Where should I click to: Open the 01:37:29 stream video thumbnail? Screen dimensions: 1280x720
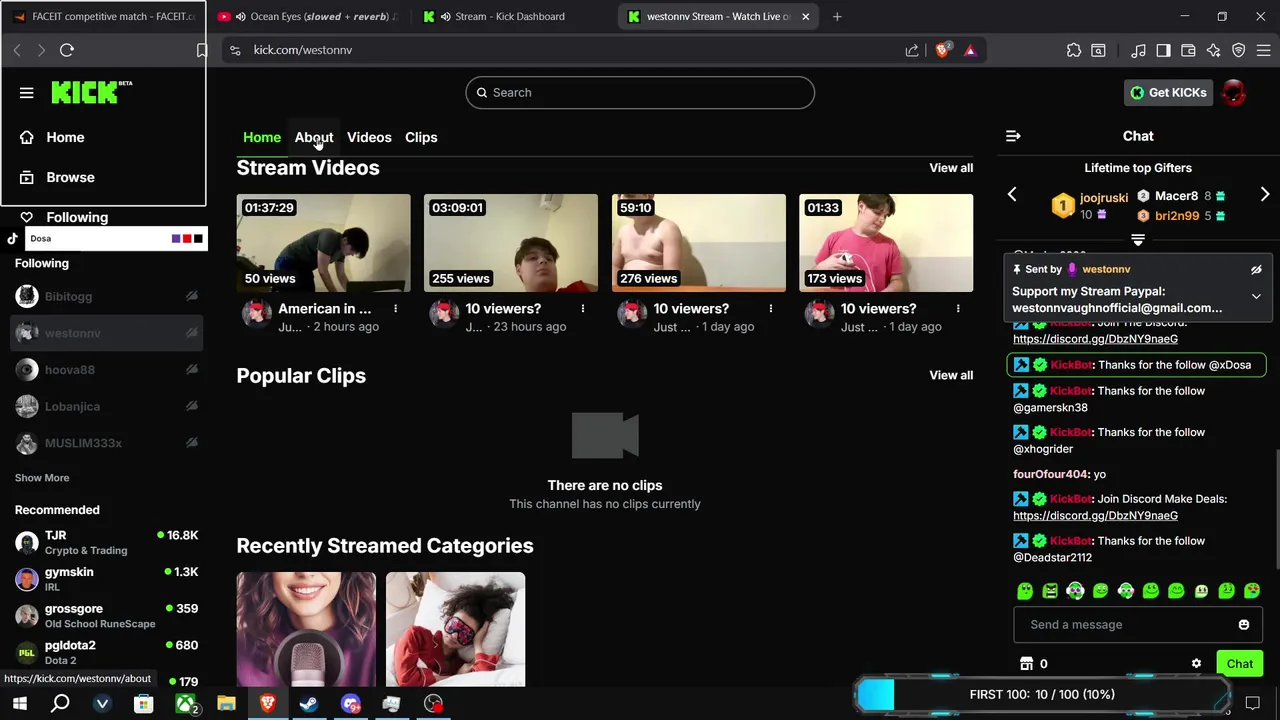coord(323,243)
